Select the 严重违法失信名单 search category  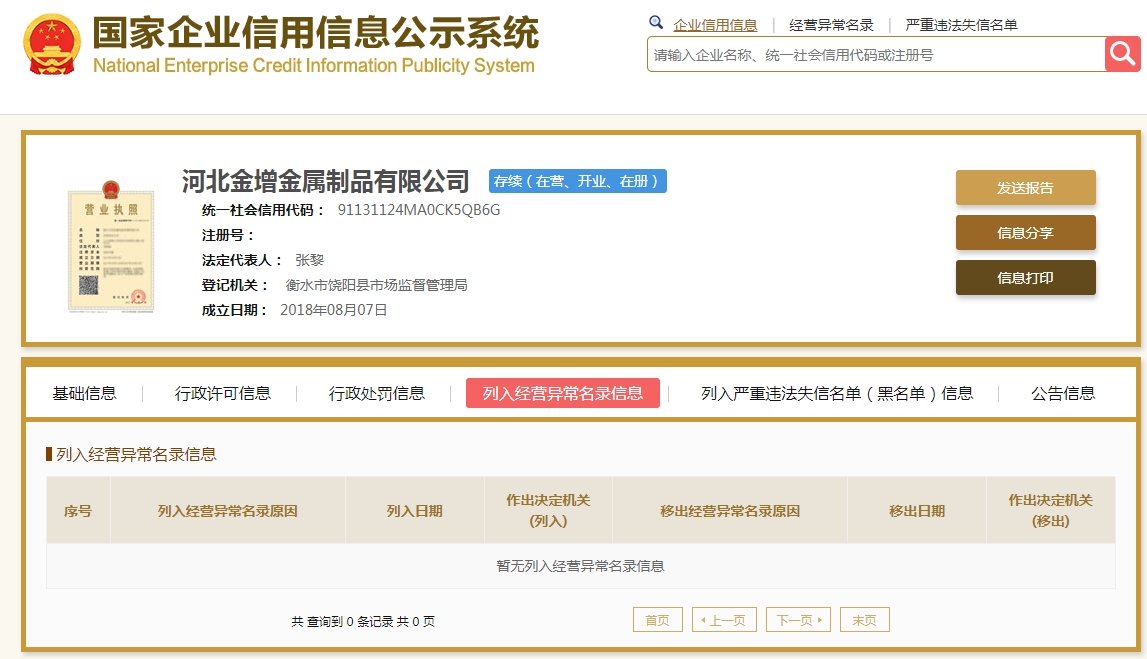tap(961, 25)
